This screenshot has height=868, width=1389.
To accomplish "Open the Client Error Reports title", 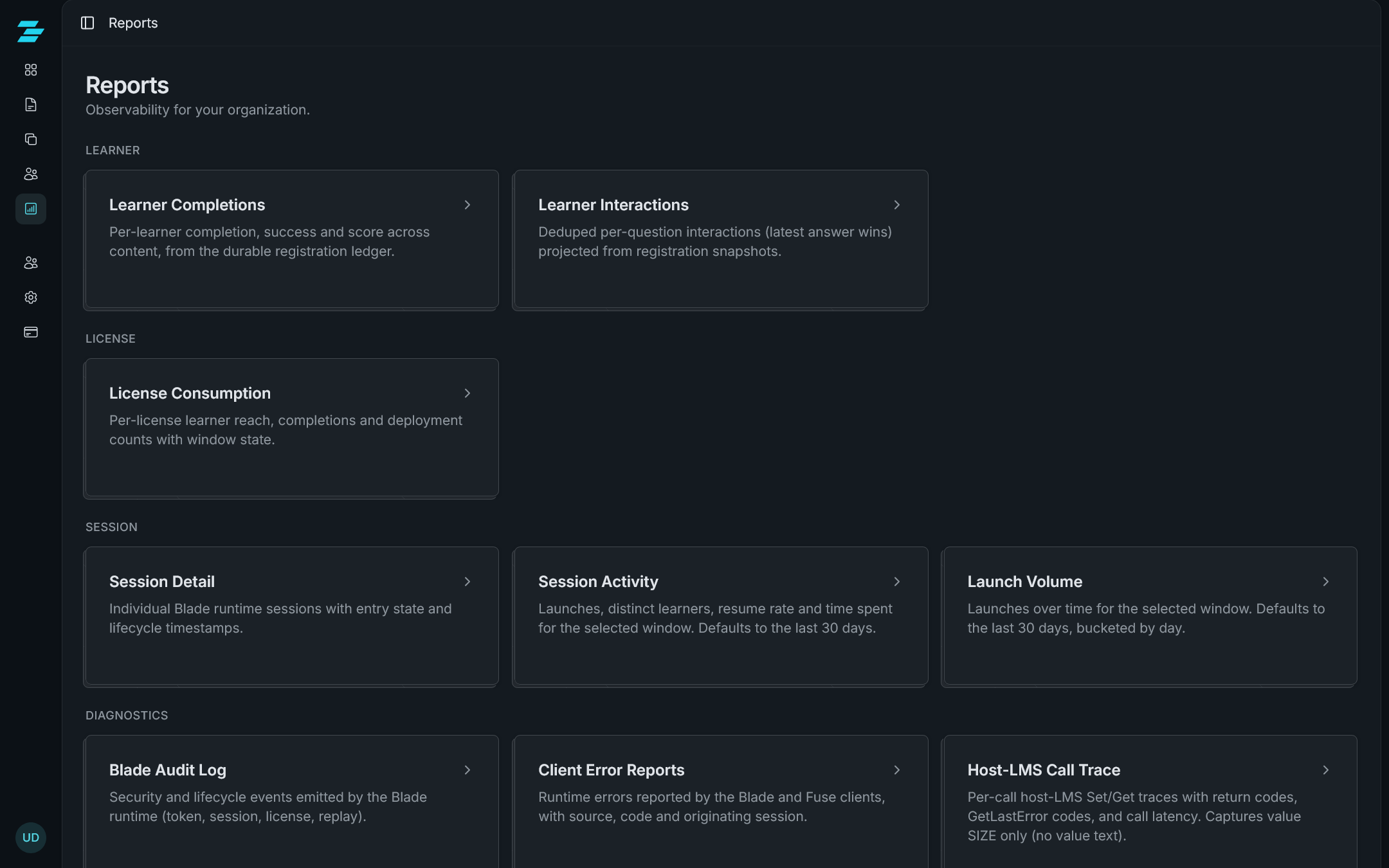I will (612, 770).
